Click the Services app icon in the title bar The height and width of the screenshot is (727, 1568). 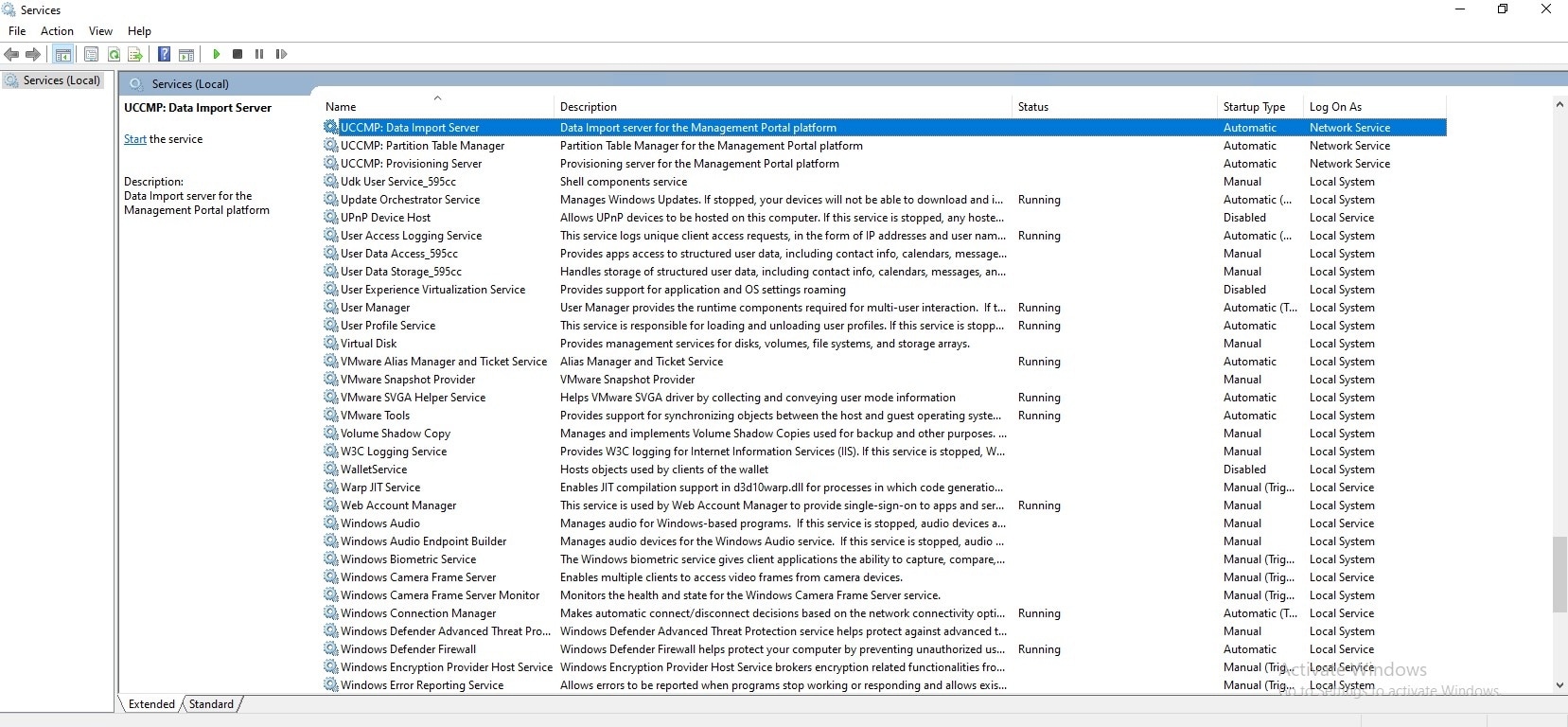pos(9,9)
